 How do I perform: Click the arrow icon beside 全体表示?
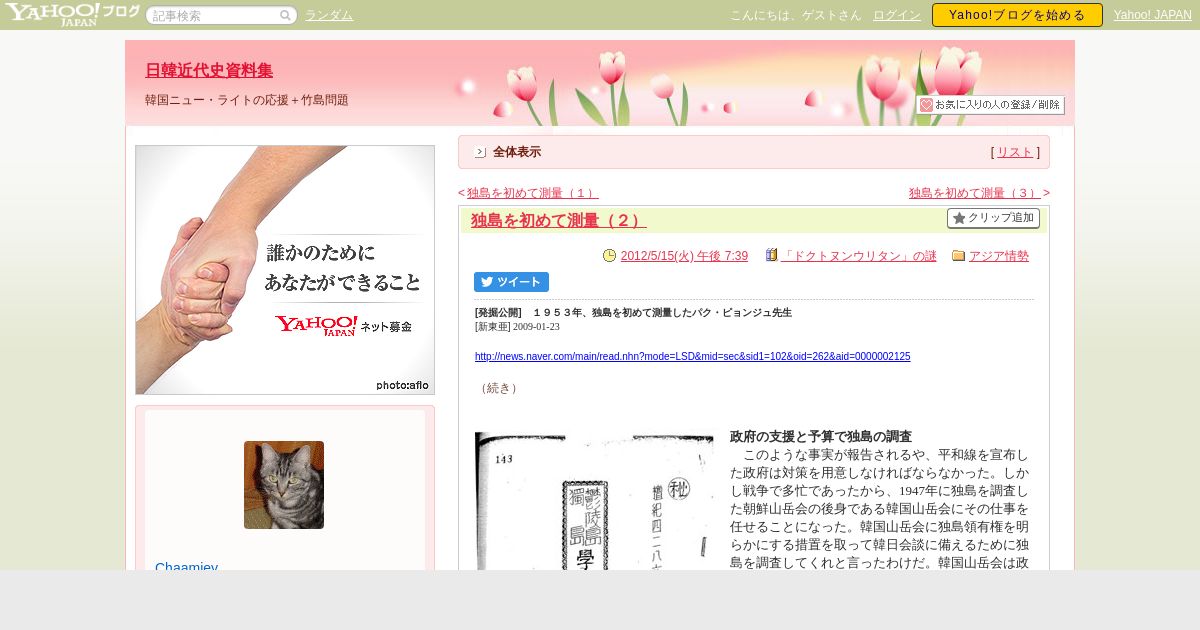coord(480,152)
